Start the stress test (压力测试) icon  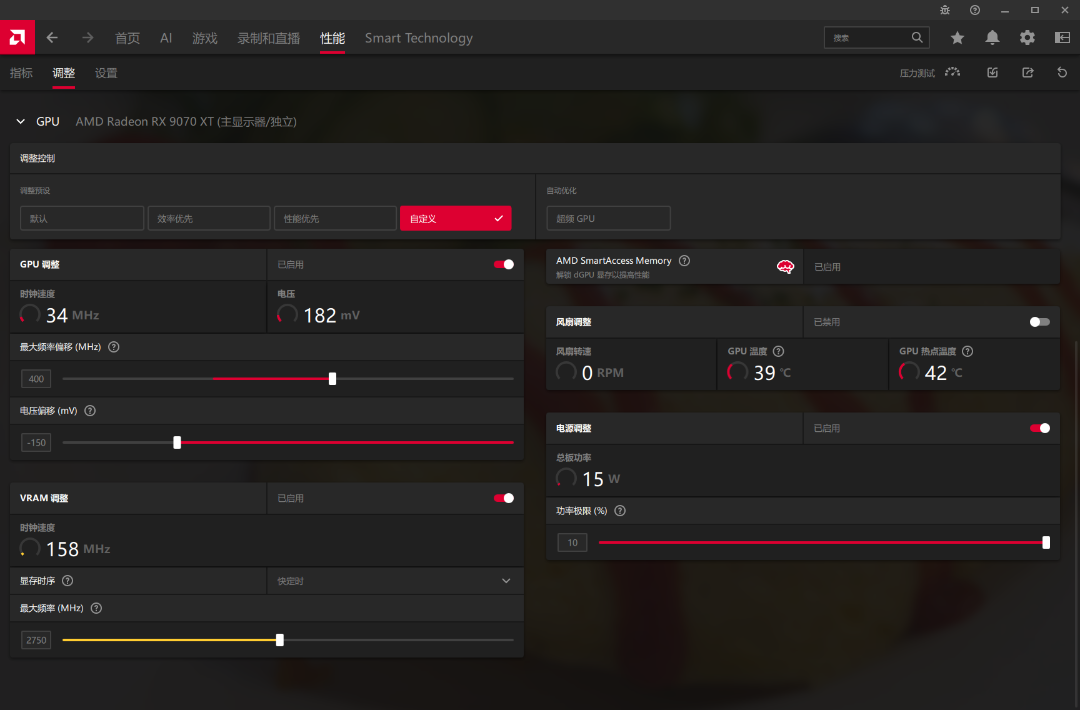pyautogui.click(x=952, y=73)
